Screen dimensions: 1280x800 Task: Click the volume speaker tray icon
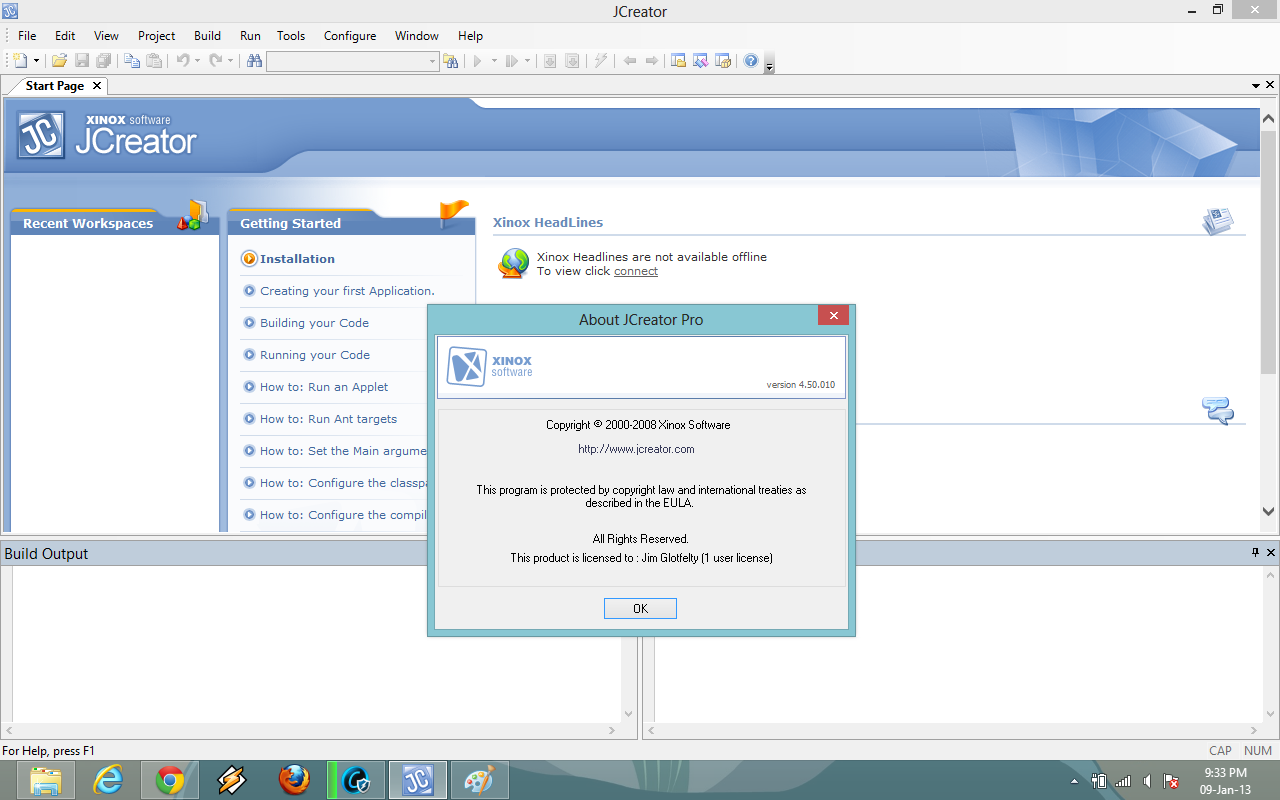(x=1148, y=781)
